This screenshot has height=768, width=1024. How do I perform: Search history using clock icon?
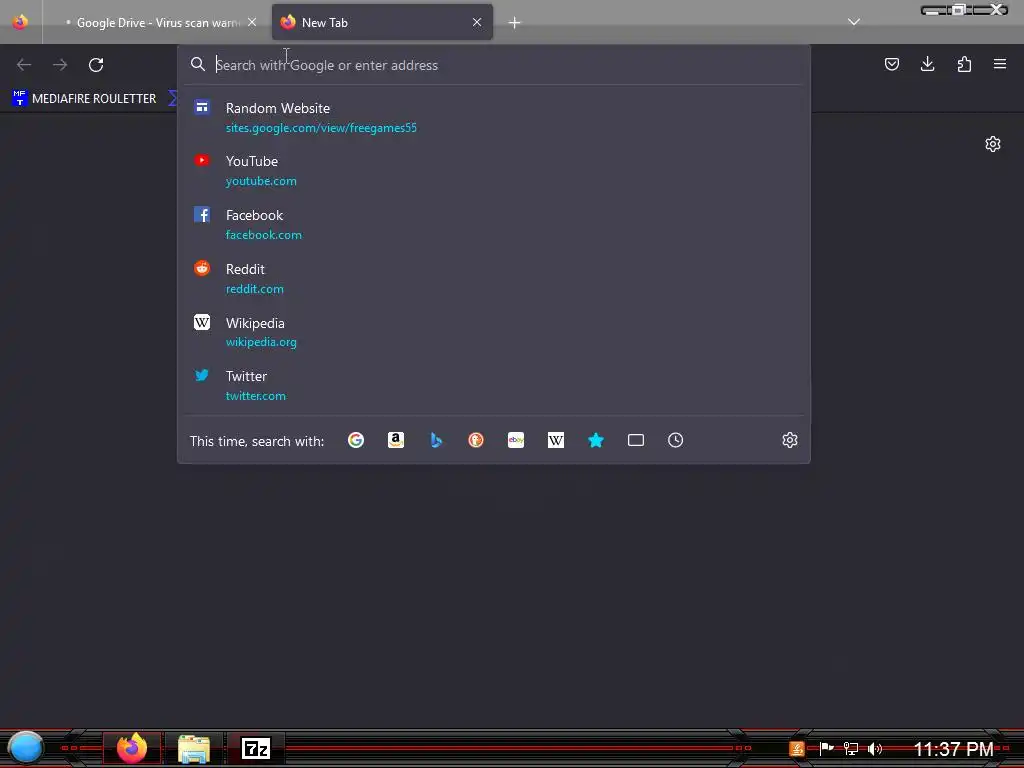[x=675, y=440]
